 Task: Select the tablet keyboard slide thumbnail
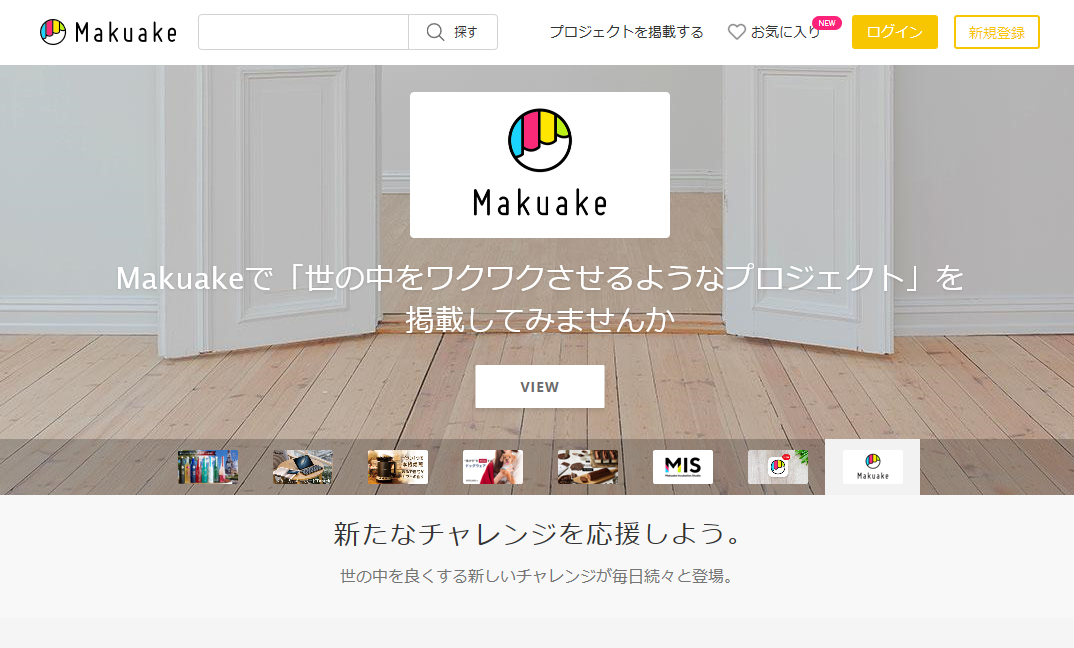(303, 467)
